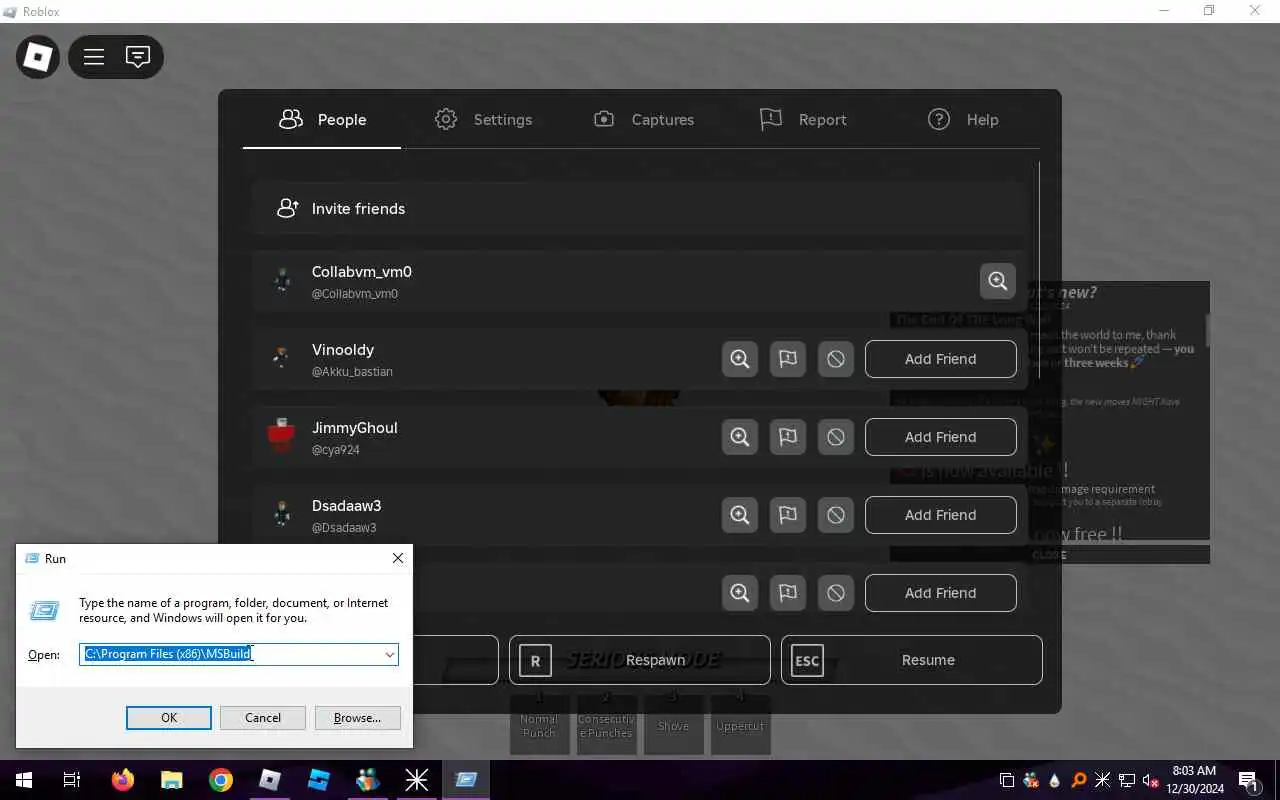
Task: Click the Uppercut hotbar slot
Action: click(740, 725)
